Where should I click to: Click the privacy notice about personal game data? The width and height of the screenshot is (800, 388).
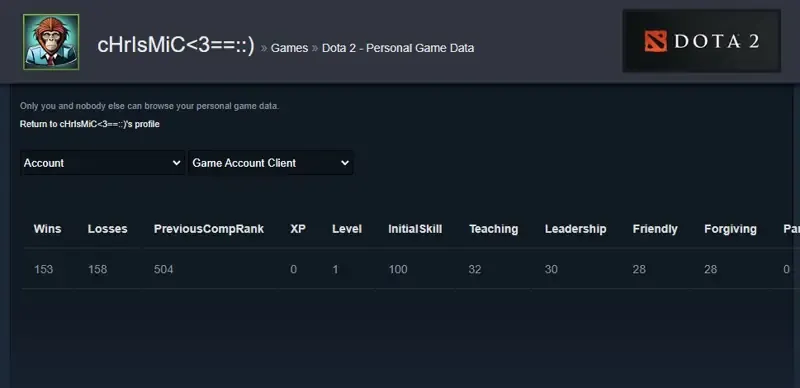(149, 106)
